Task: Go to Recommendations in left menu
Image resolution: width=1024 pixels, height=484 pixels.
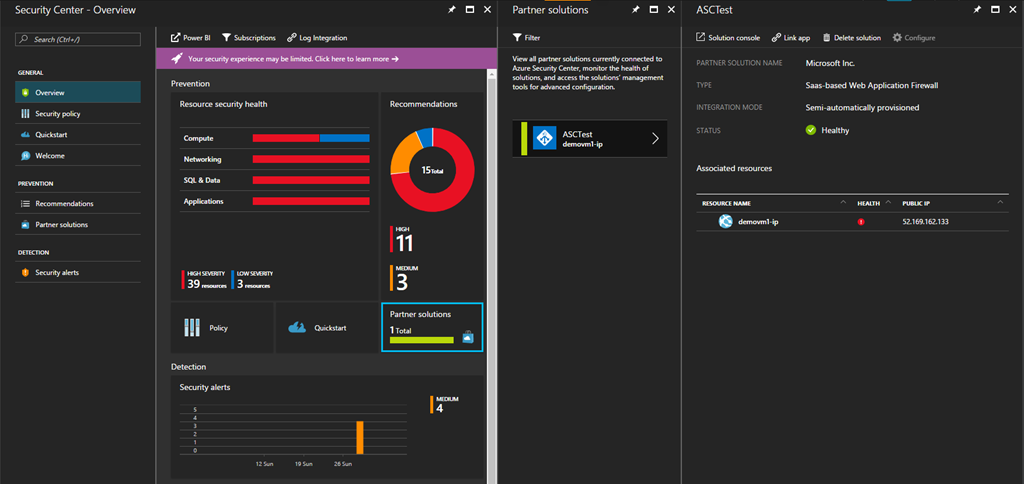Action: [78, 203]
